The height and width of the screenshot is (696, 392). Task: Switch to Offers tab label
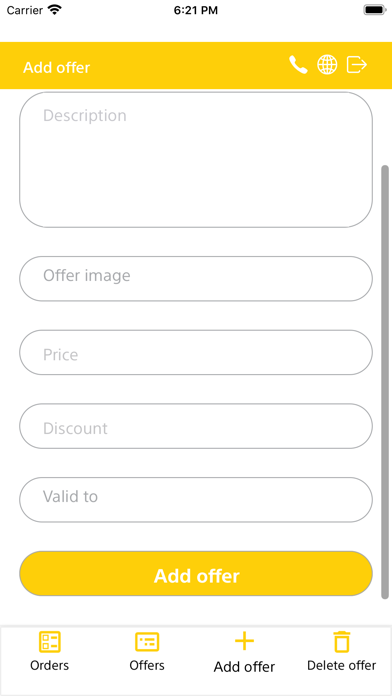[x=147, y=665]
